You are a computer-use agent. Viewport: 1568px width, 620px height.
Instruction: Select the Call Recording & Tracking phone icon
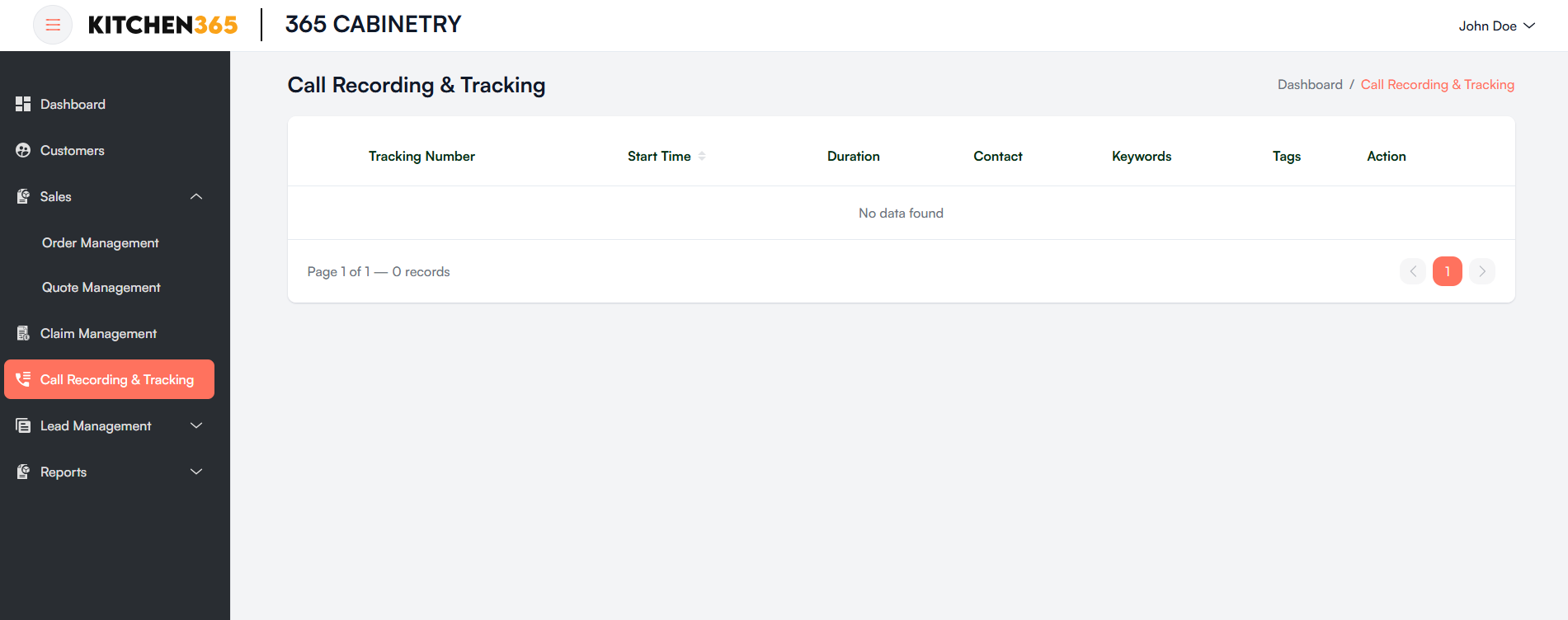tap(22, 379)
